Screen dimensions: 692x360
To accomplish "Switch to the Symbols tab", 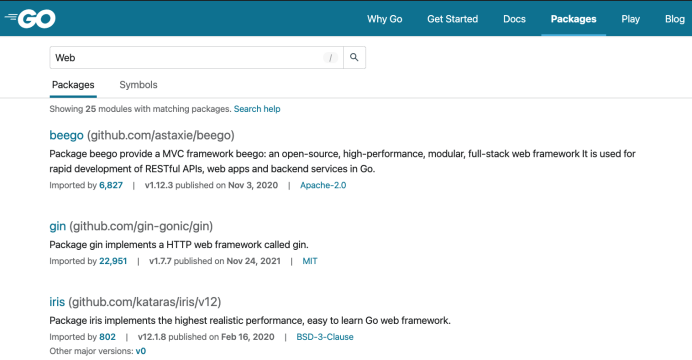I will point(138,85).
